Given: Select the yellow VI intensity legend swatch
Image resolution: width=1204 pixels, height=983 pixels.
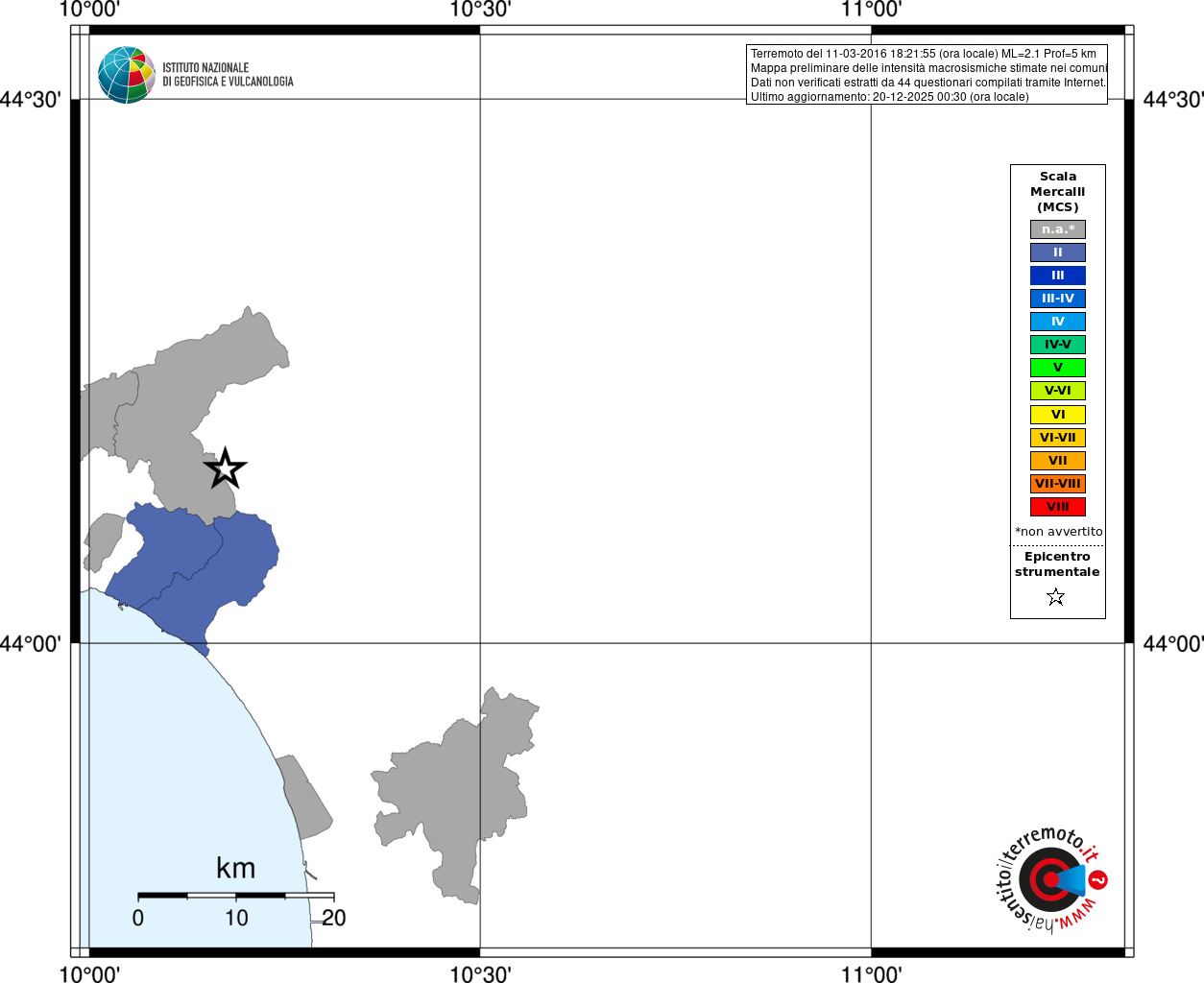Looking at the screenshot, I should tap(1058, 415).
